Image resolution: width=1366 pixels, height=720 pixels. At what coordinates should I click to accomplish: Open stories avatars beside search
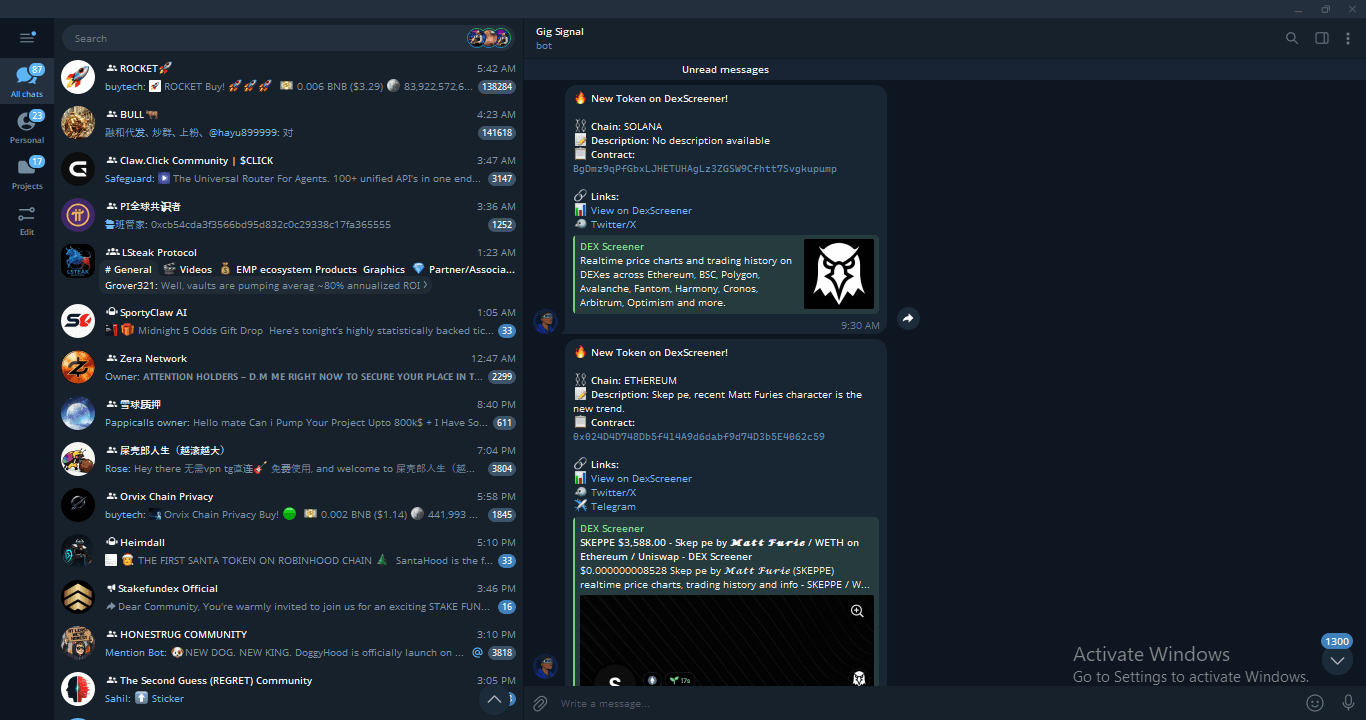[489, 38]
